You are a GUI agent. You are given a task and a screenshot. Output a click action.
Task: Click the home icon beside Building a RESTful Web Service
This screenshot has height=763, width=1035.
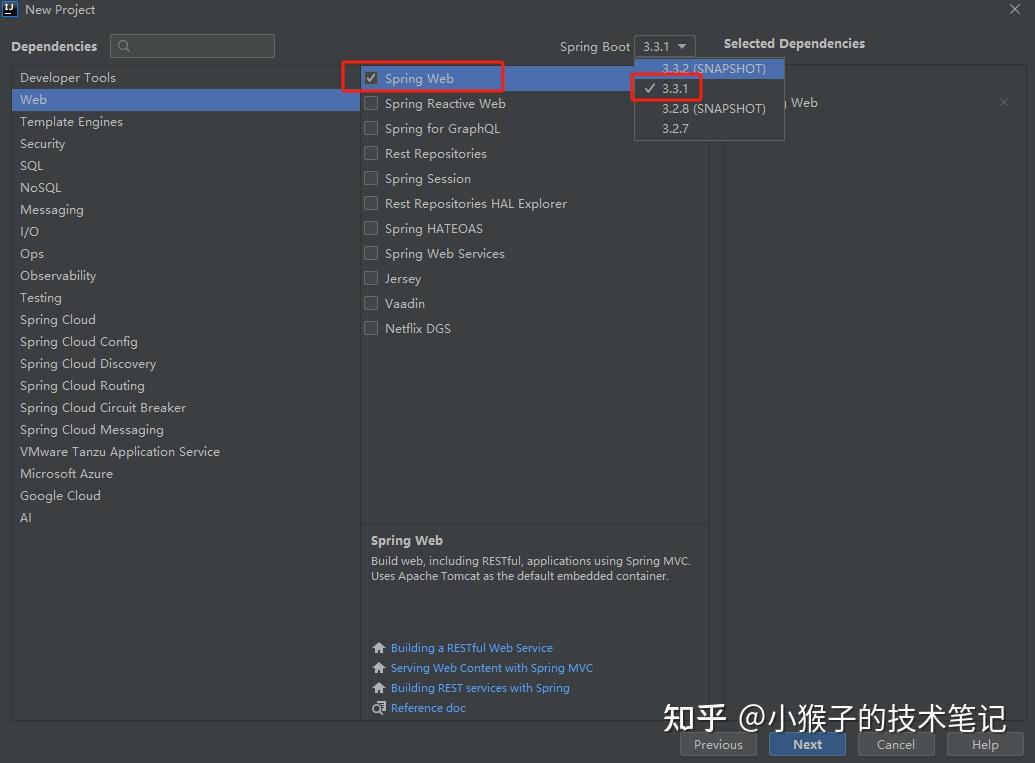tap(378, 648)
